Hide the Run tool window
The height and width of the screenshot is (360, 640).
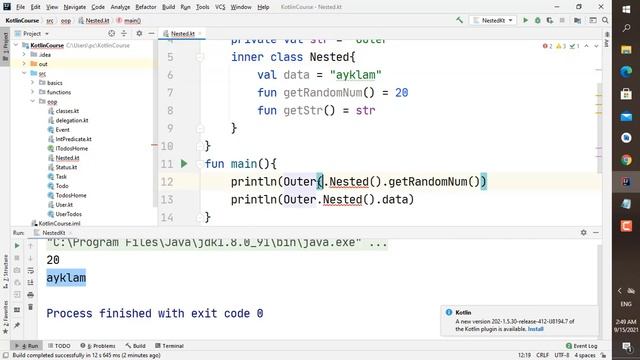[596, 232]
